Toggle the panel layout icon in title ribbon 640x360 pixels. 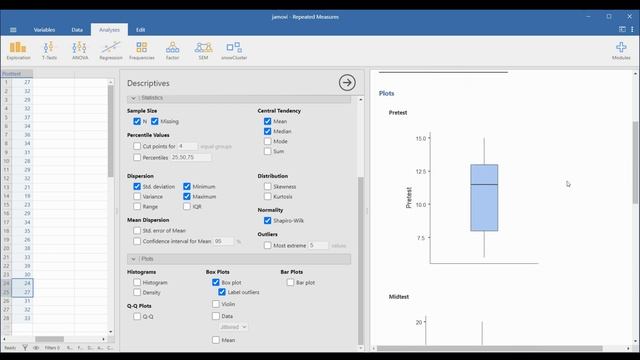[x=622, y=29]
